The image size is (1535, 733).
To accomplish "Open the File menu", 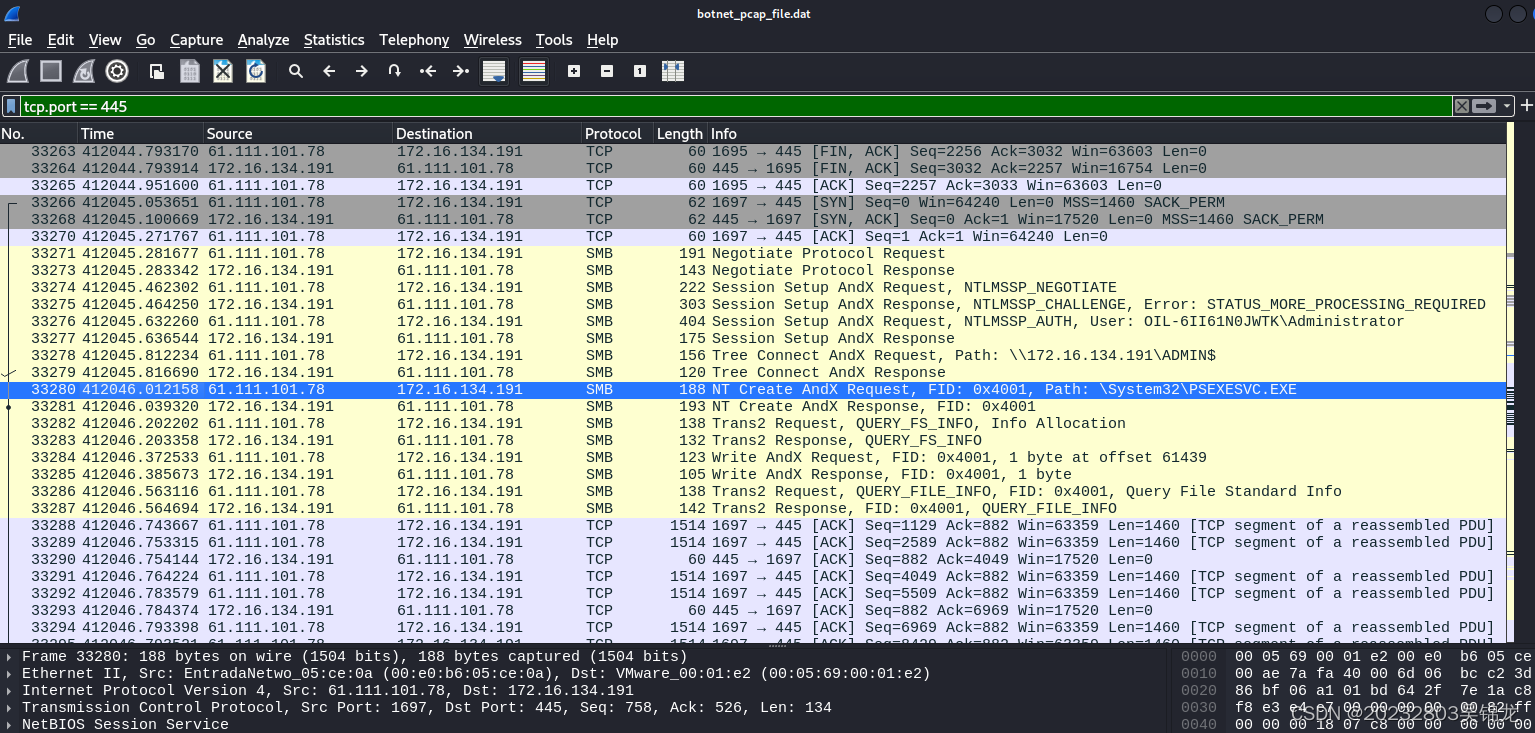I will pyautogui.click(x=20, y=40).
